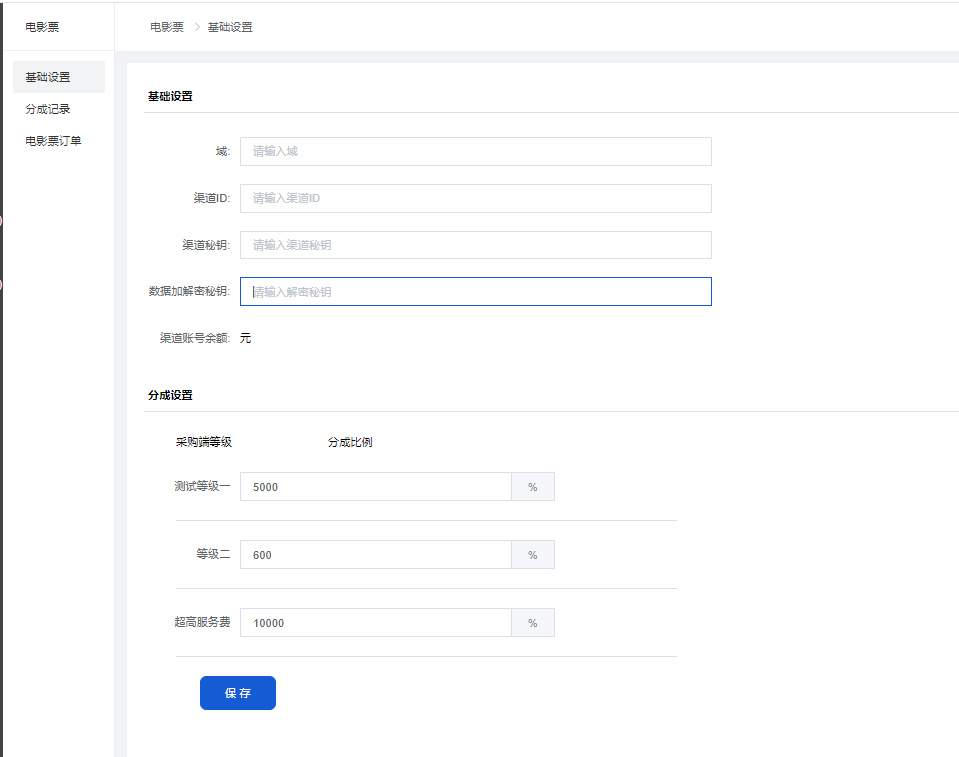Focus the 域 input field
This screenshot has width=959, height=757.
(475, 151)
